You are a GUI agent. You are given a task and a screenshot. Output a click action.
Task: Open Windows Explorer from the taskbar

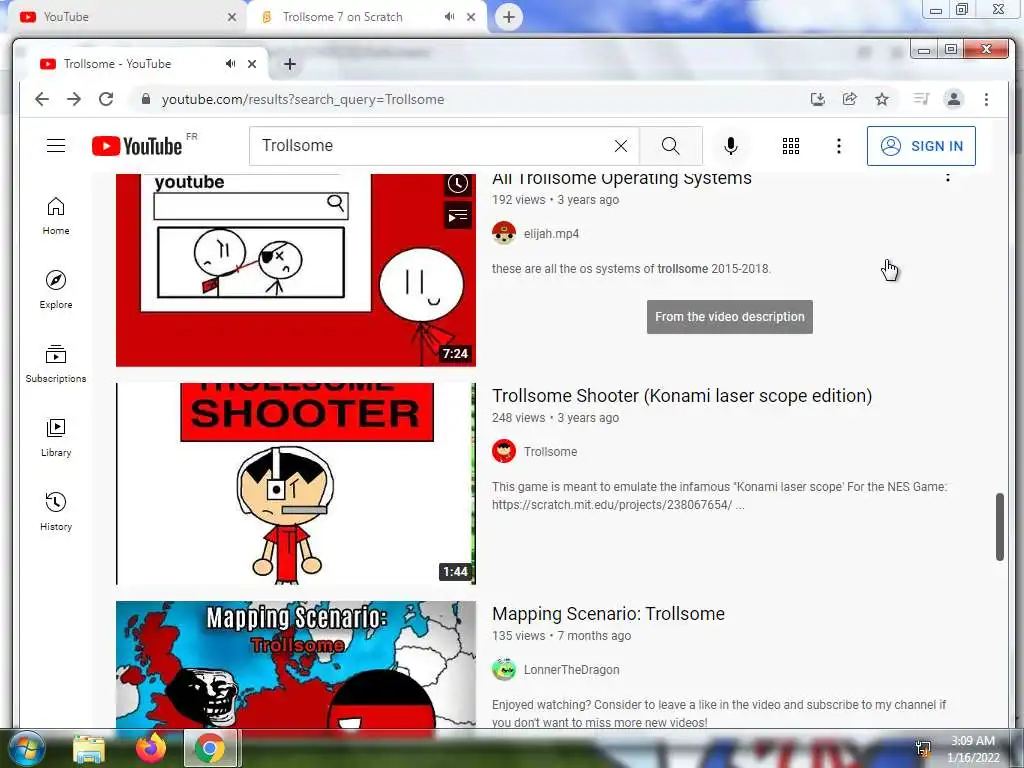(x=88, y=749)
